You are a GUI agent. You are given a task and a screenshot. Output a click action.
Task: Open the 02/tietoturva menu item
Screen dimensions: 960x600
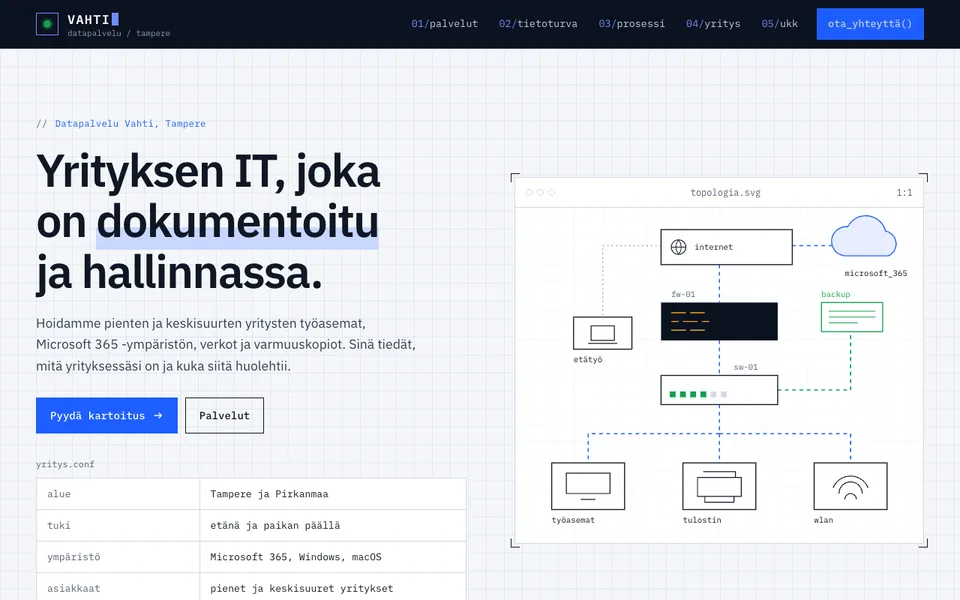(538, 24)
